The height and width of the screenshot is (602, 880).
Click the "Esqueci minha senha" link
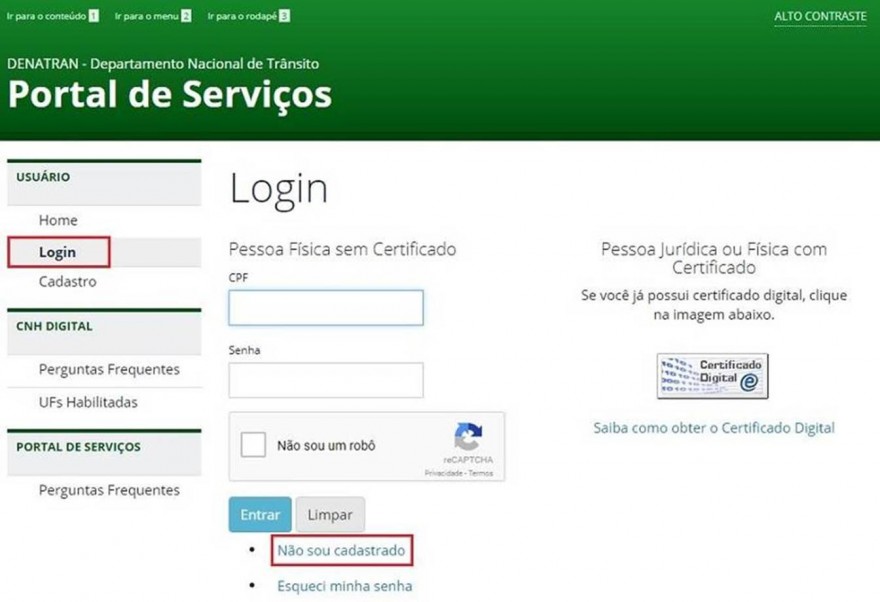coord(344,586)
